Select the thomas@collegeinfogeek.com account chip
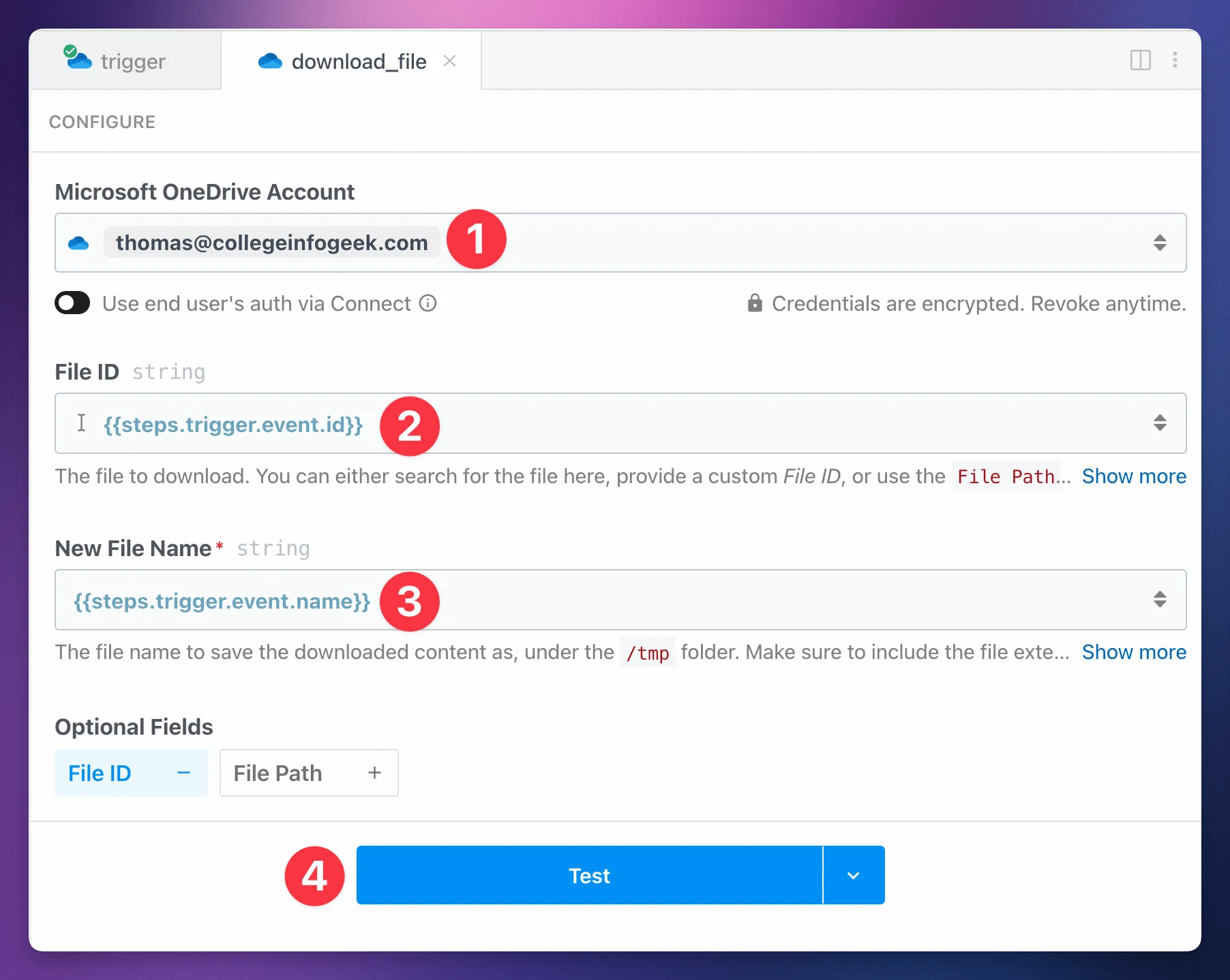Viewport: 1230px width, 980px height. pyautogui.click(x=271, y=243)
